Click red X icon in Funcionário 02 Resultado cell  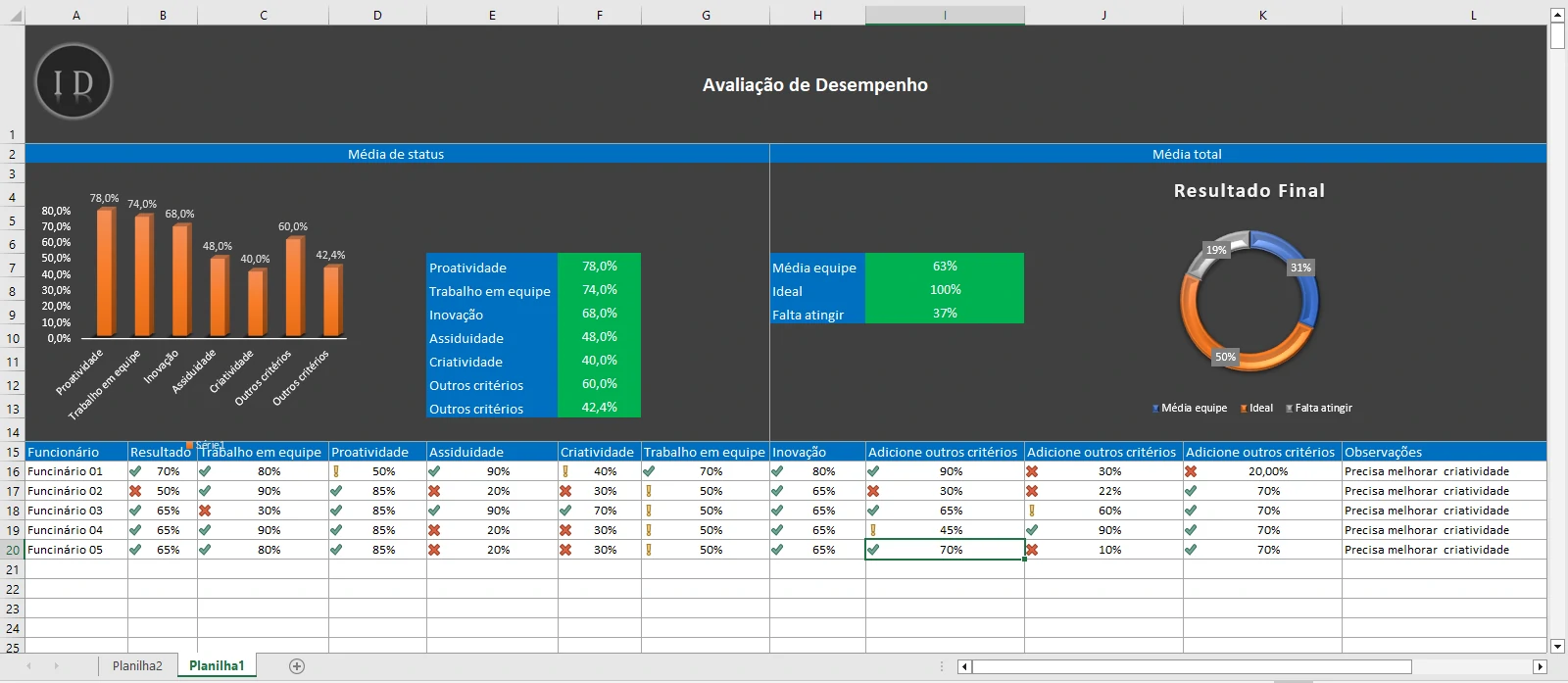pos(135,491)
